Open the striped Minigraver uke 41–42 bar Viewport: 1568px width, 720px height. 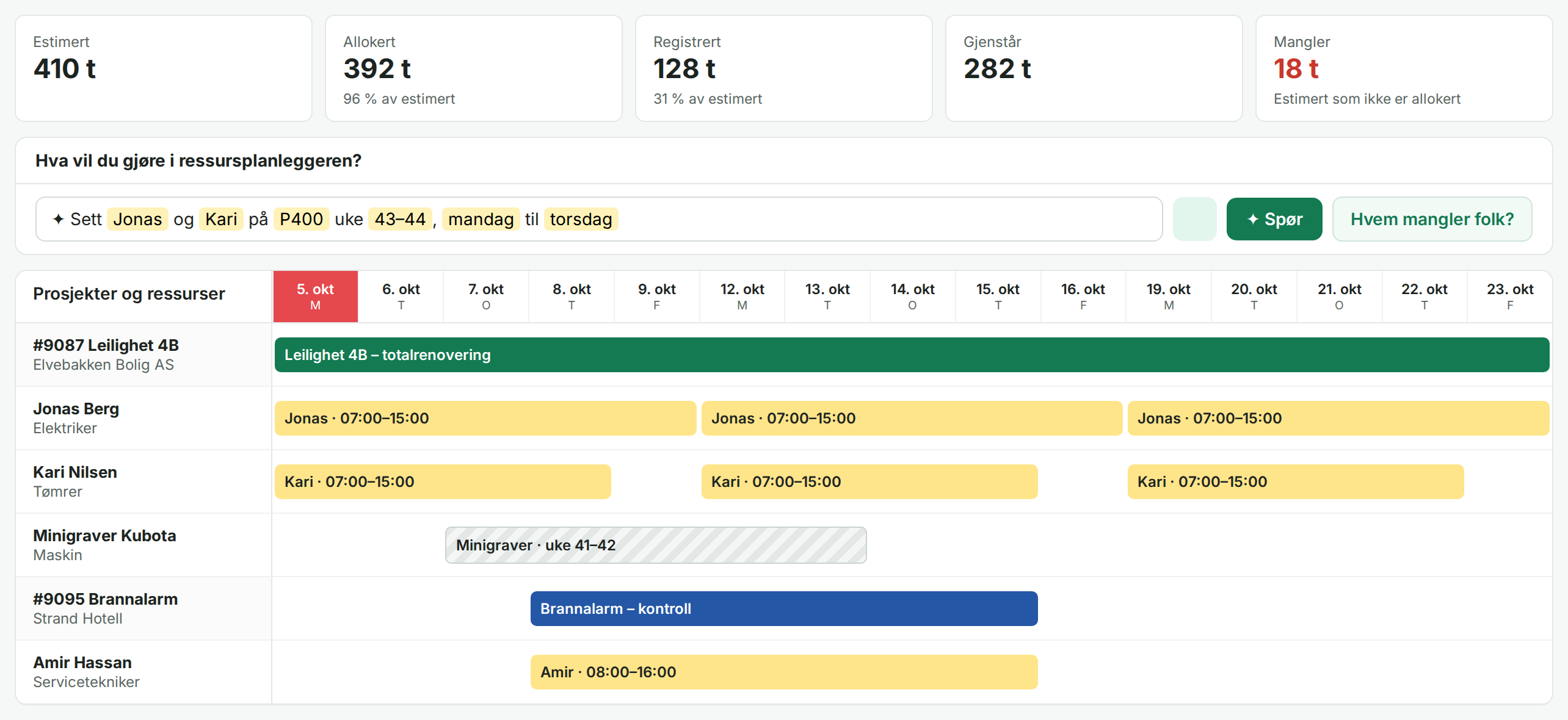(656, 545)
